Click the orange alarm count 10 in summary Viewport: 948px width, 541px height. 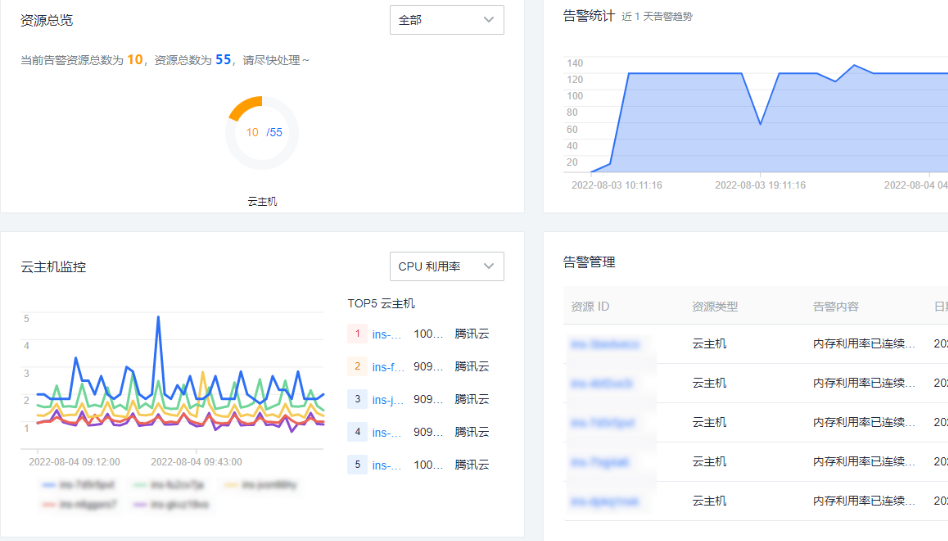pos(135,59)
